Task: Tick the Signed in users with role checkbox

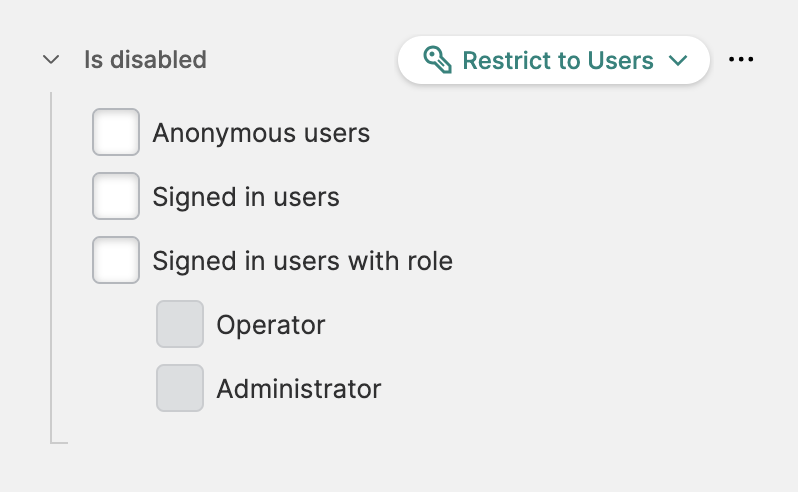Action: point(116,261)
